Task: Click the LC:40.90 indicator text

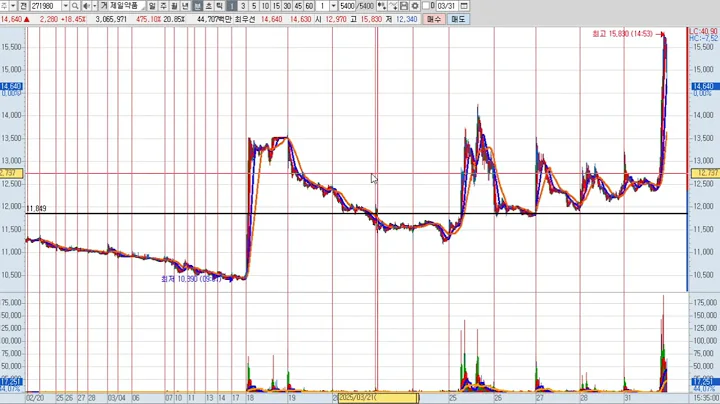Action: click(x=703, y=32)
